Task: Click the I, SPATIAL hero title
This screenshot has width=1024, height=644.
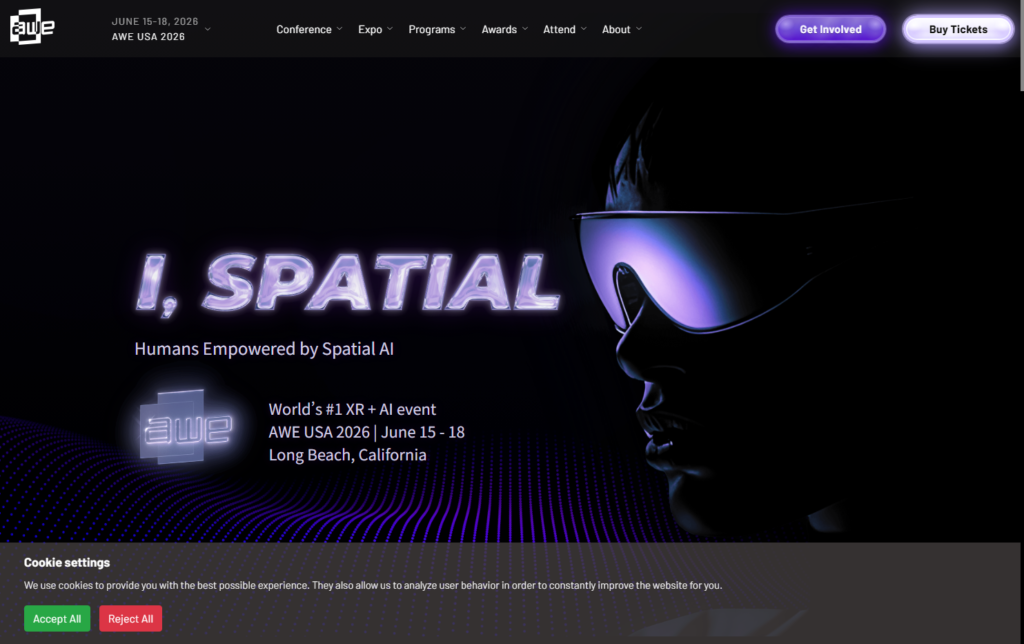Action: coord(347,282)
